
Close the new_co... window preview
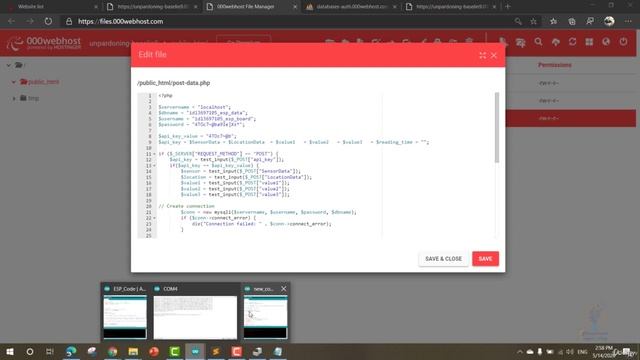[x=284, y=289]
